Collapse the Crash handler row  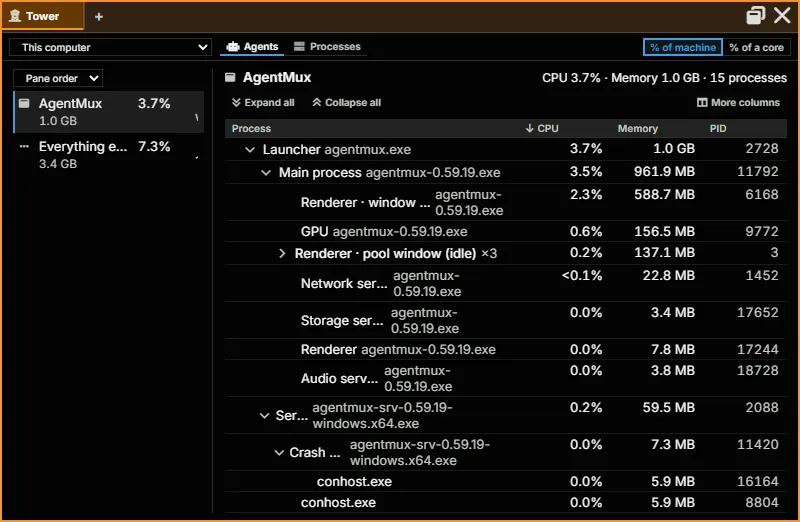point(279,452)
